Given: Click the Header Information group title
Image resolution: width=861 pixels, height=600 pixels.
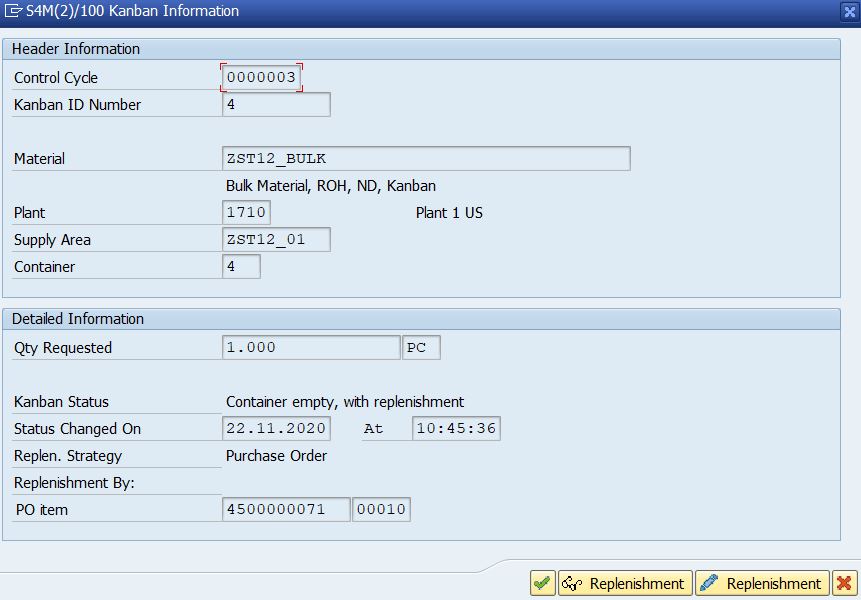Looking at the screenshot, I should (76, 49).
